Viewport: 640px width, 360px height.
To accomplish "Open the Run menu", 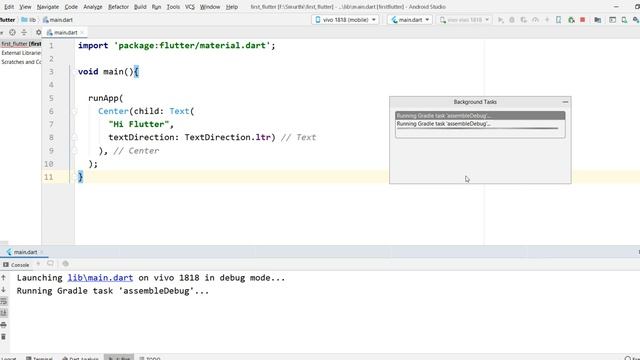I will (x=156, y=7).
